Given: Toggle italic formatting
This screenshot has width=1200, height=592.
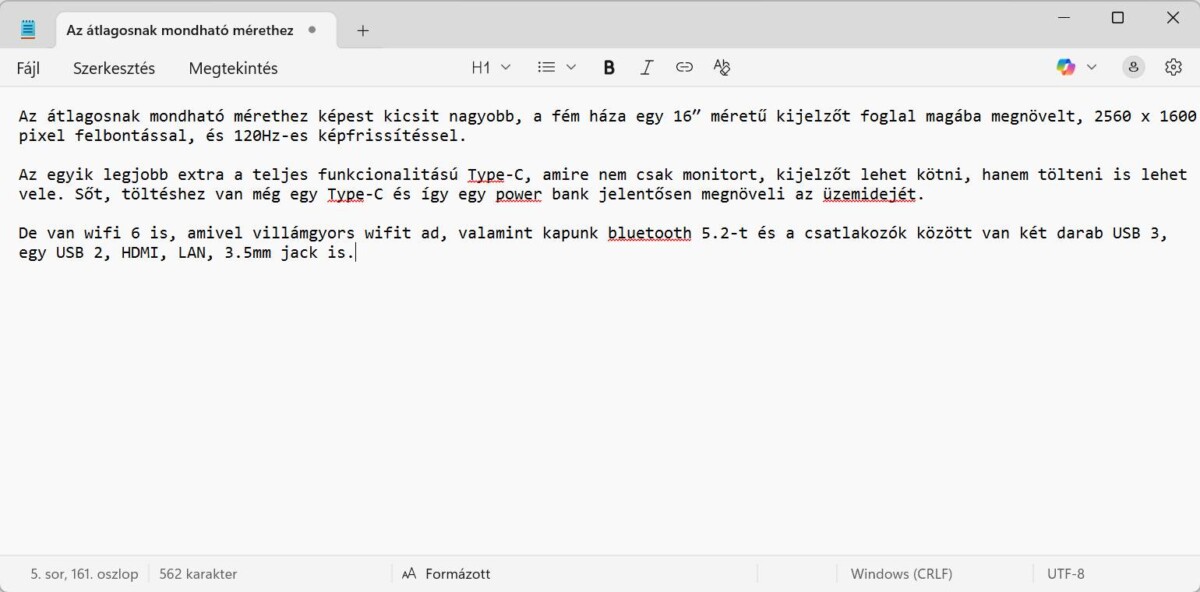Looking at the screenshot, I should [x=646, y=67].
